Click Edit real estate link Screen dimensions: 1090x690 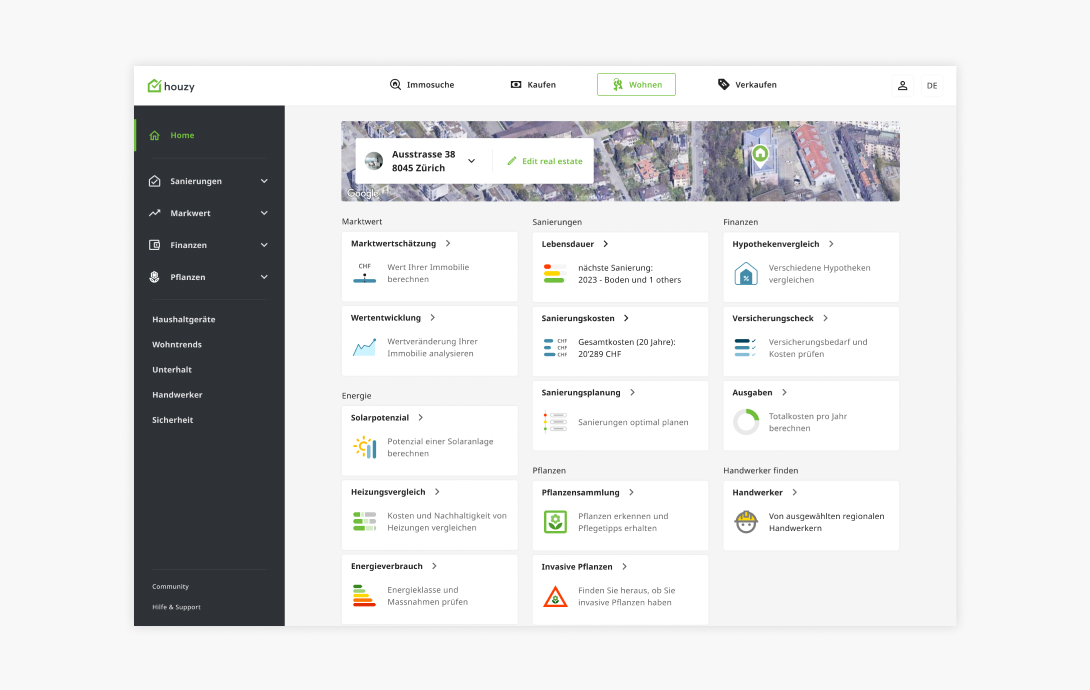545,161
